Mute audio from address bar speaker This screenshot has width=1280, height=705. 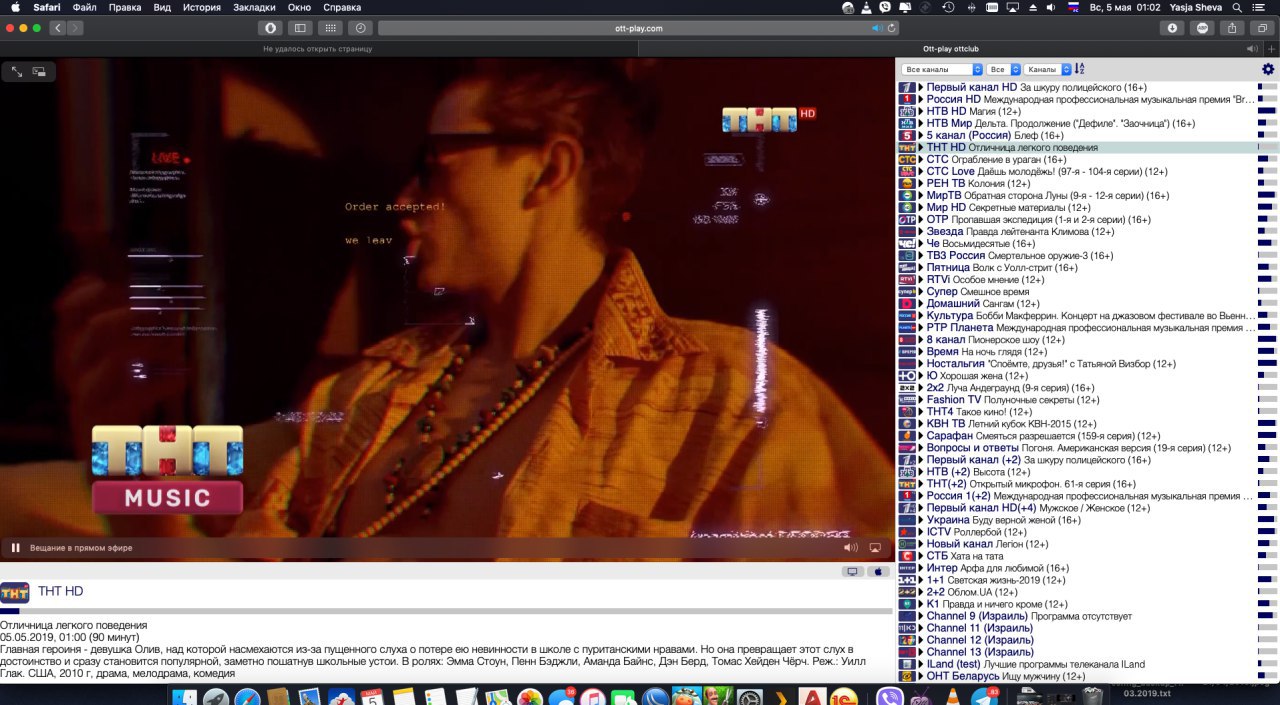point(879,28)
